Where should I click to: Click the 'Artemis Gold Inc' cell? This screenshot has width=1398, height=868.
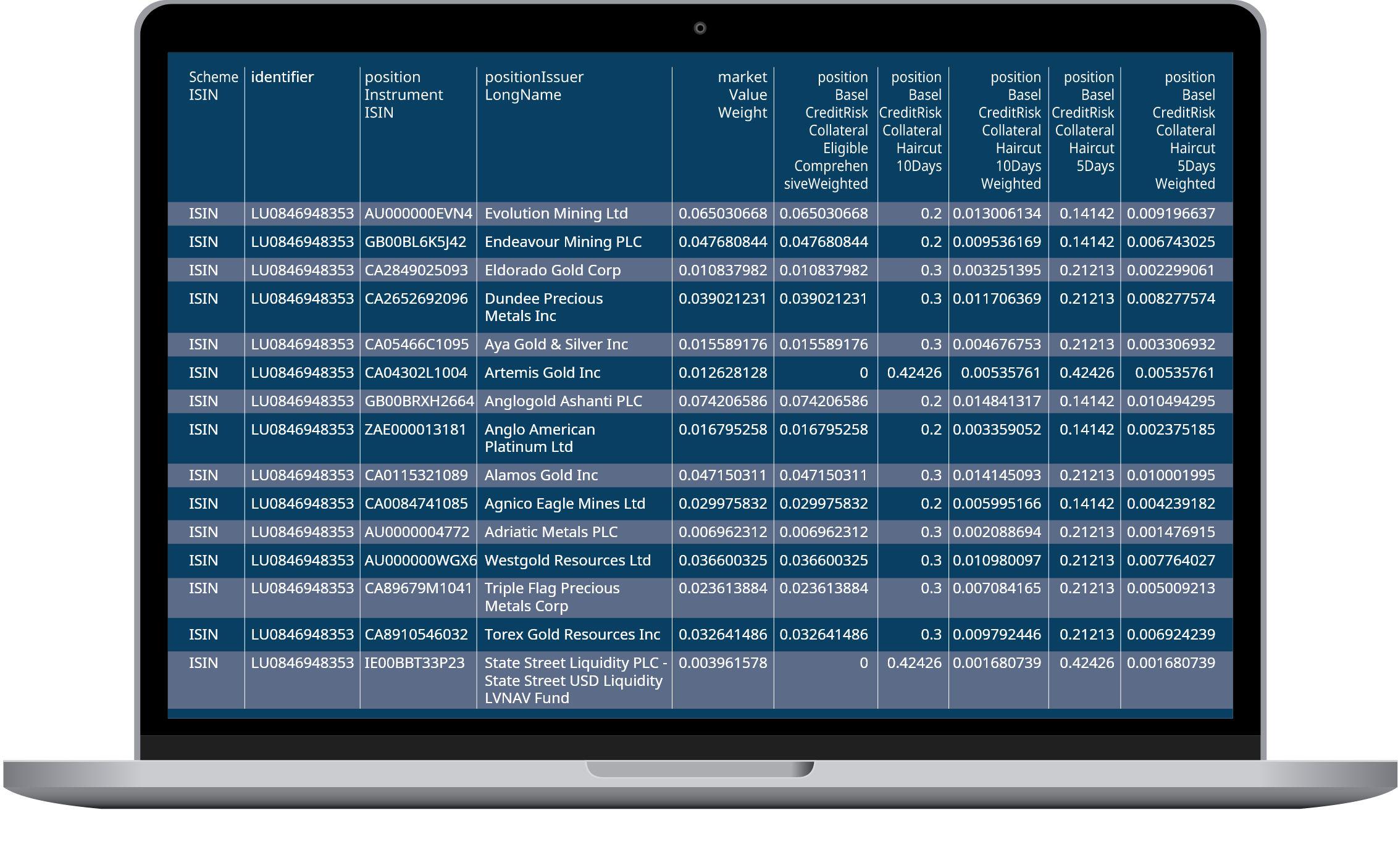click(542, 373)
